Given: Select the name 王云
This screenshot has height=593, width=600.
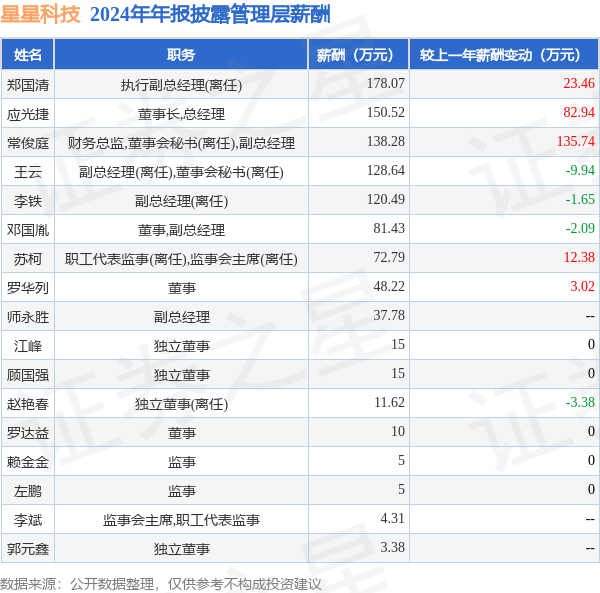Looking at the screenshot, I should click(28, 172).
